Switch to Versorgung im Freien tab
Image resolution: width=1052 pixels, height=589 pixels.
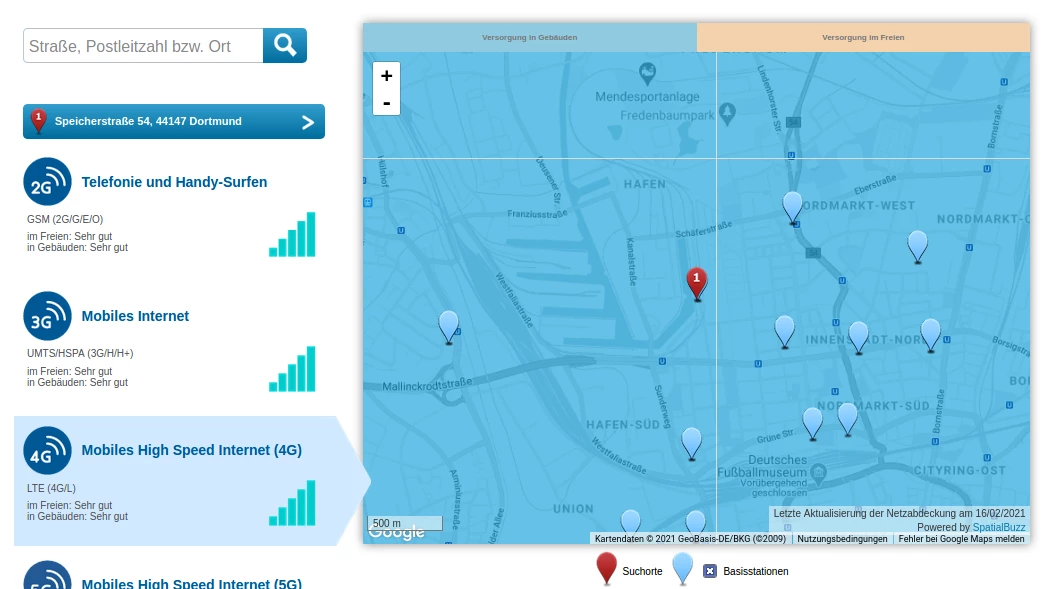pyautogui.click(x=863, y=38)
